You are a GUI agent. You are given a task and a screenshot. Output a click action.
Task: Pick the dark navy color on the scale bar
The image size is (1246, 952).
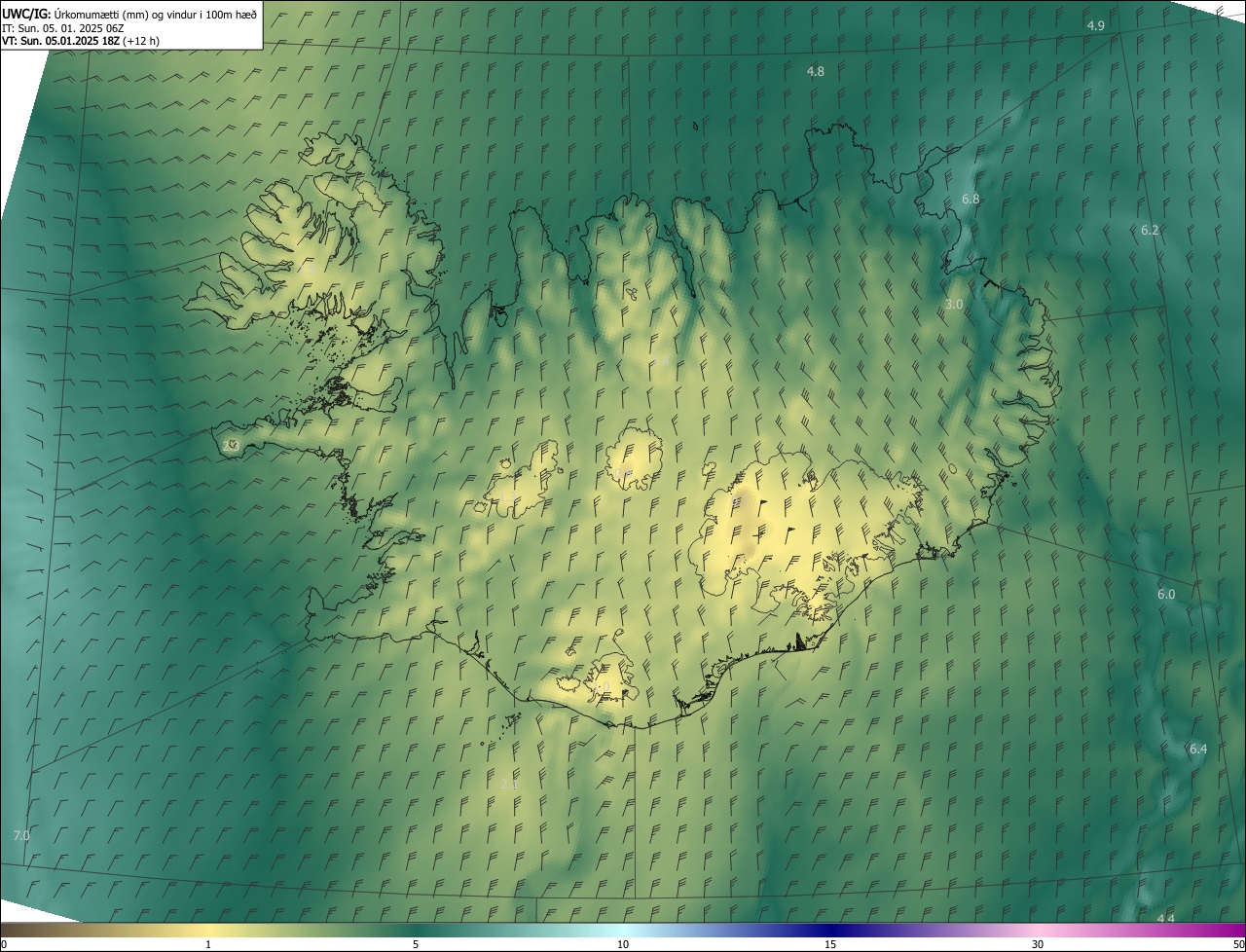[x=830, y=930]
